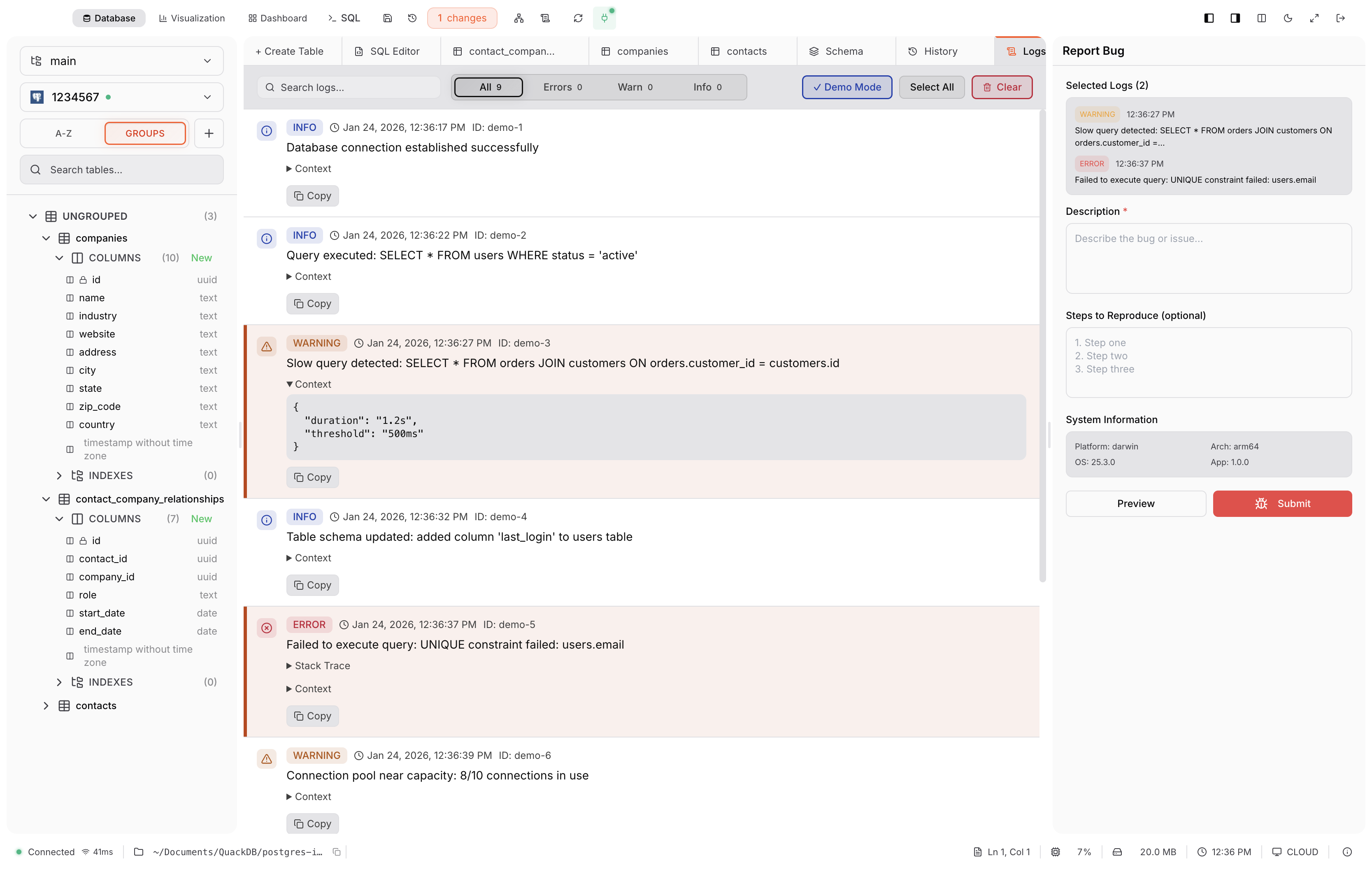Click the Select All button
Viewport: 1372px width, 870px height.
[932, 87]
